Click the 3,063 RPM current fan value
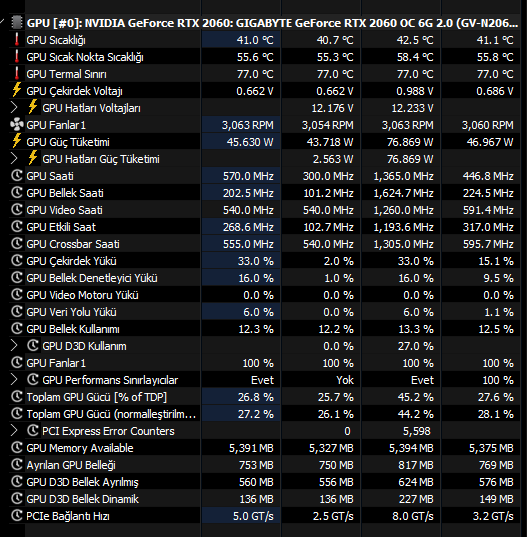 pyautogui.click(x=248, y=125)
